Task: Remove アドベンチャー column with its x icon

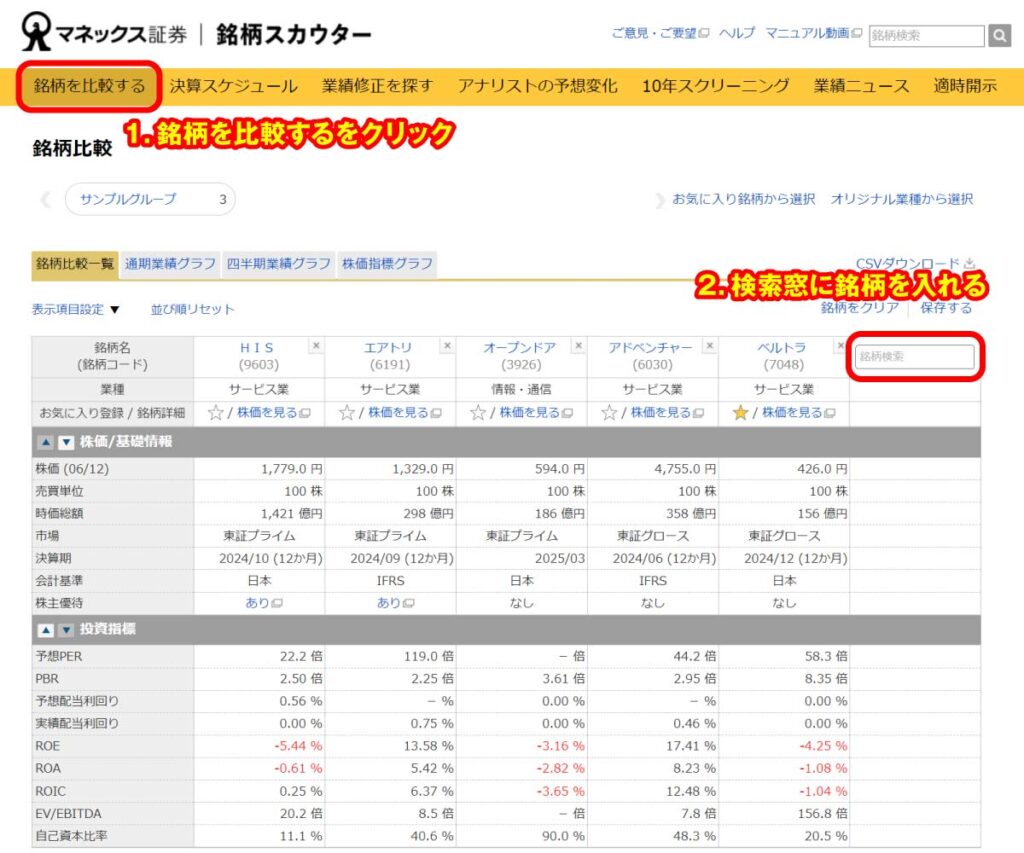Action: [710, 346]
